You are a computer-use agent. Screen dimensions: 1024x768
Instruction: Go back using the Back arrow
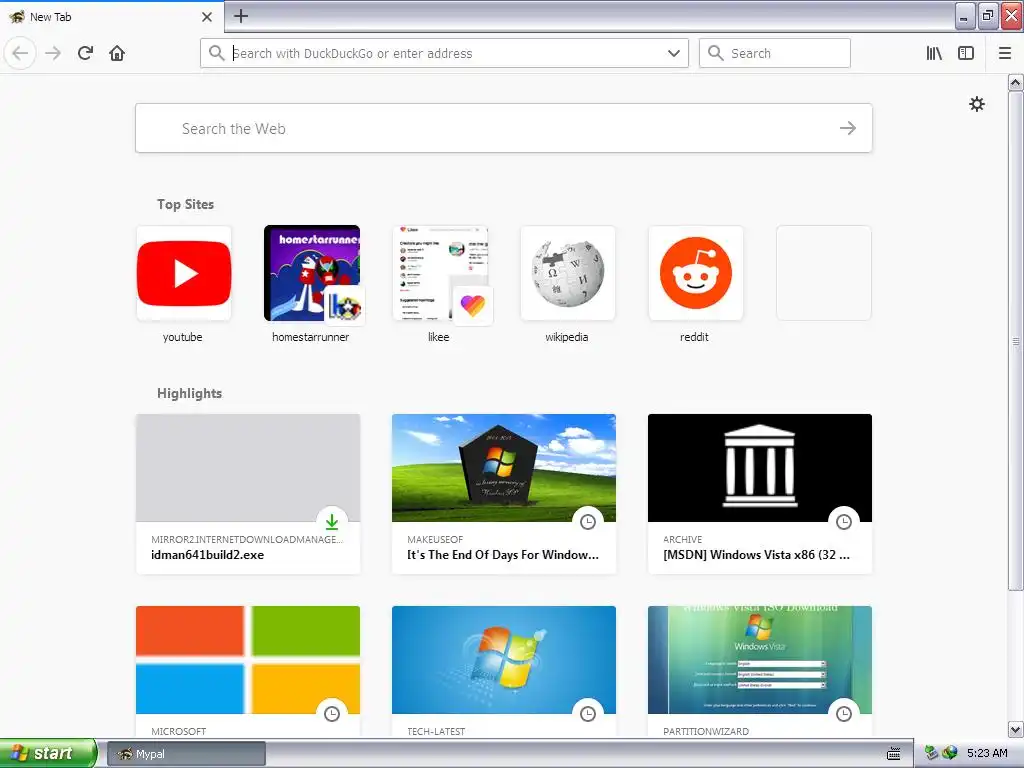click(20, 53)
